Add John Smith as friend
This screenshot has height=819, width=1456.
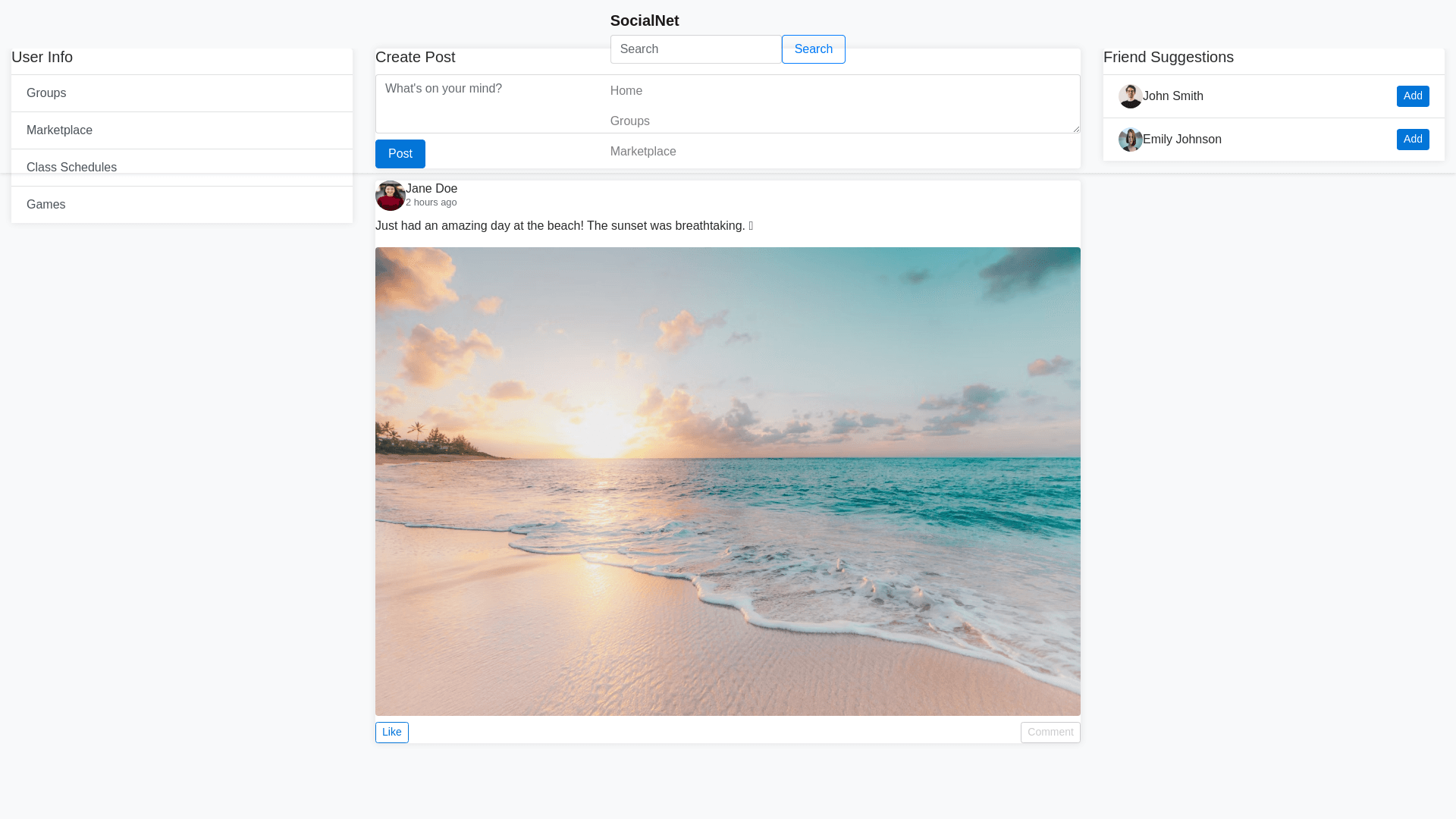coord(1412,96)
